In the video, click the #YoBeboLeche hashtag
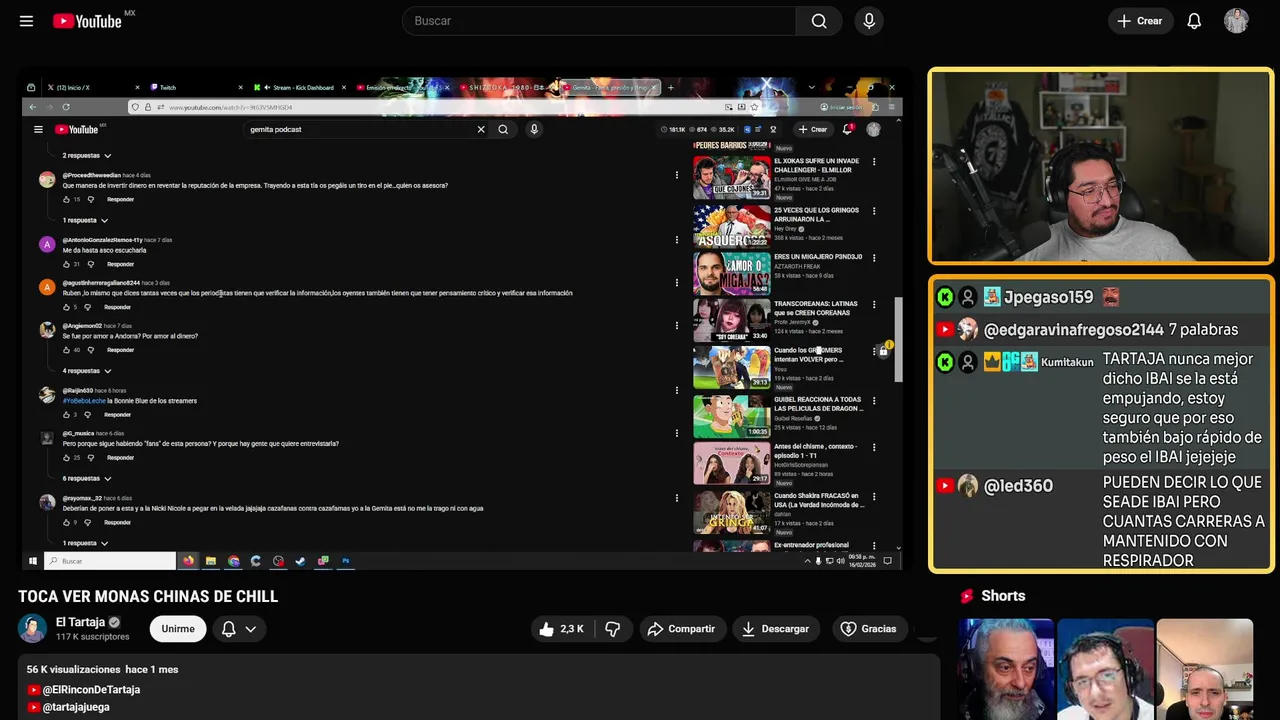 click(x=84, y=401)
